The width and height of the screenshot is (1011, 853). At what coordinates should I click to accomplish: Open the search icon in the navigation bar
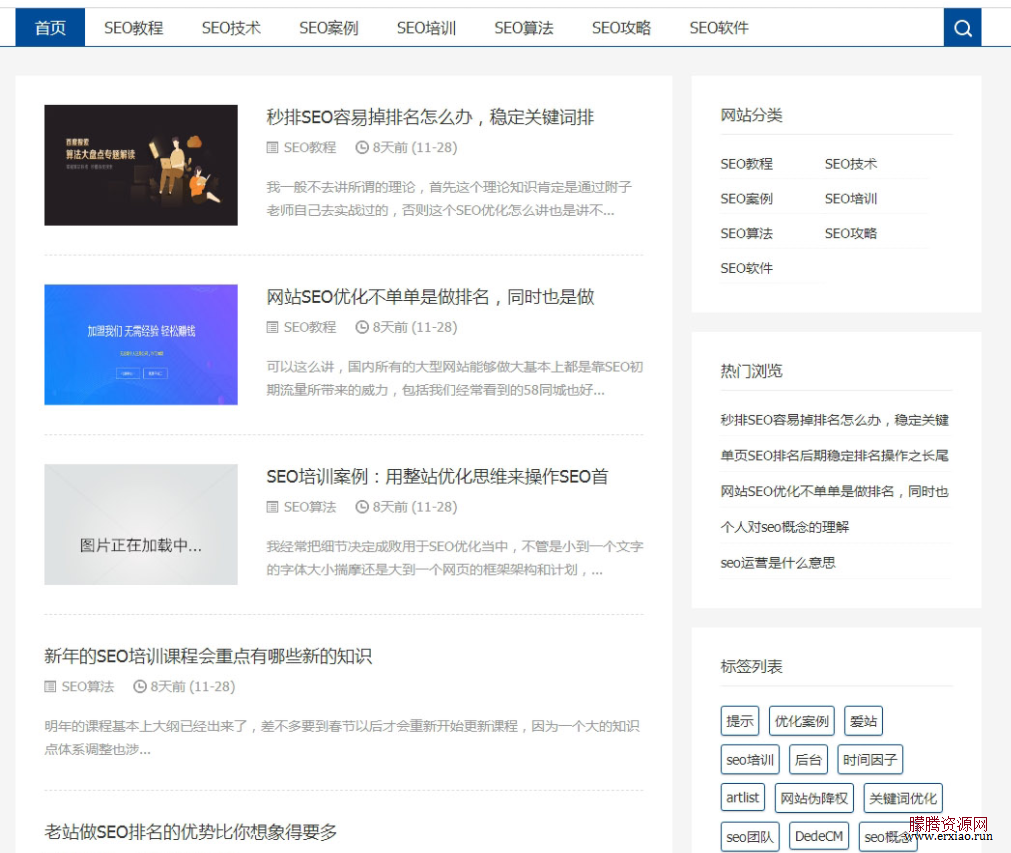coord(962,28)
